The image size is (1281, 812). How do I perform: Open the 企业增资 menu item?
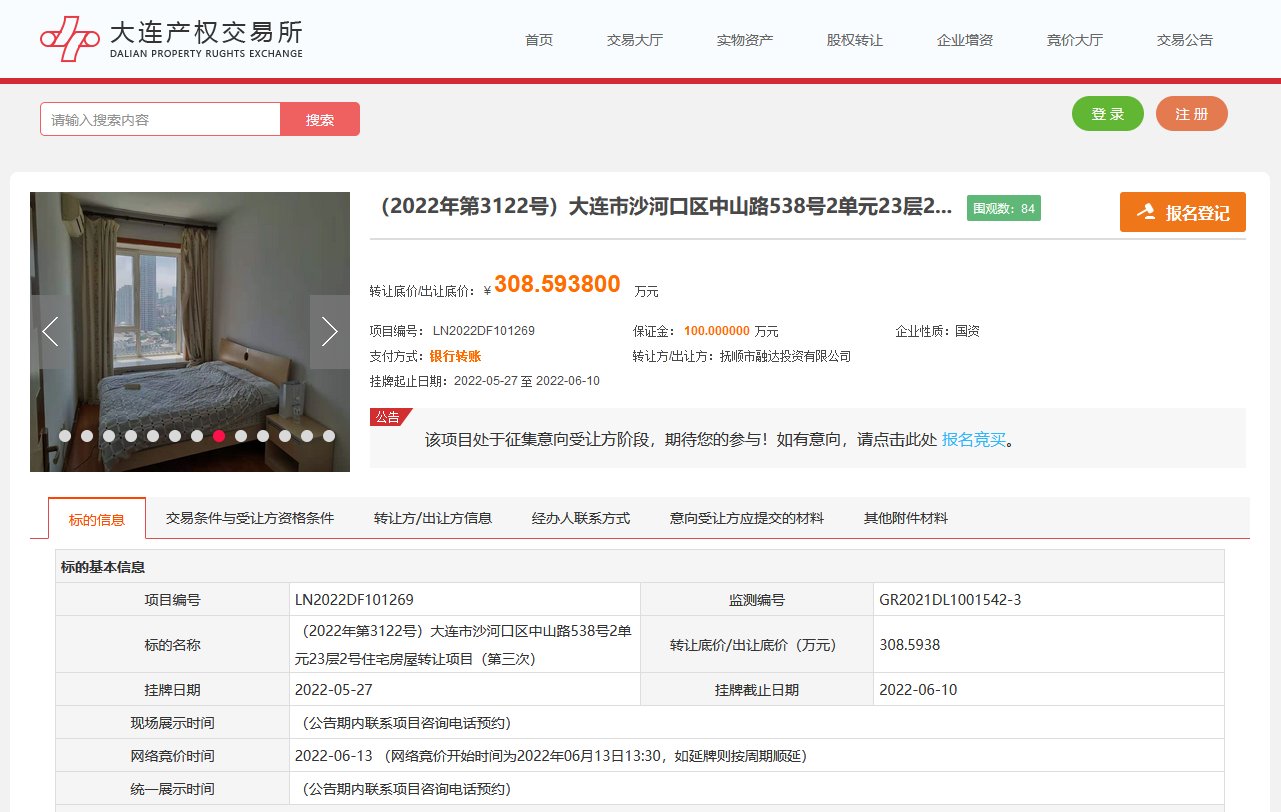[965, 40]
